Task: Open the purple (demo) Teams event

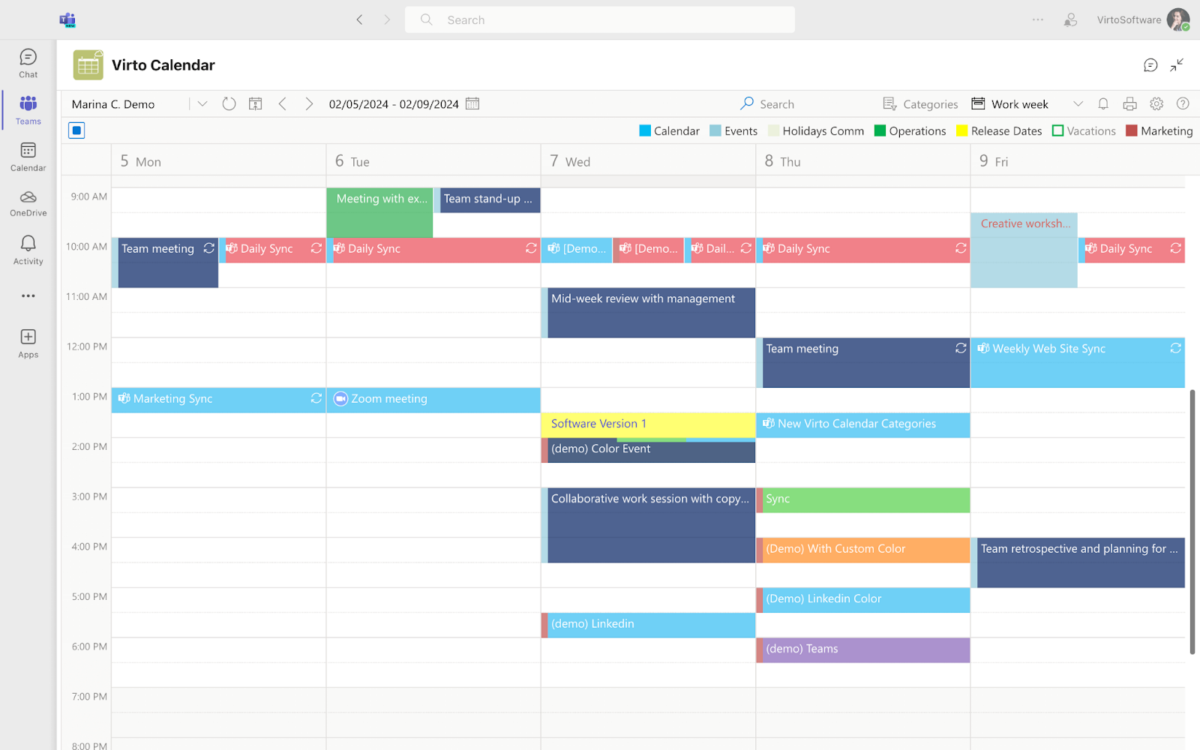Action: tap(863, 649)
